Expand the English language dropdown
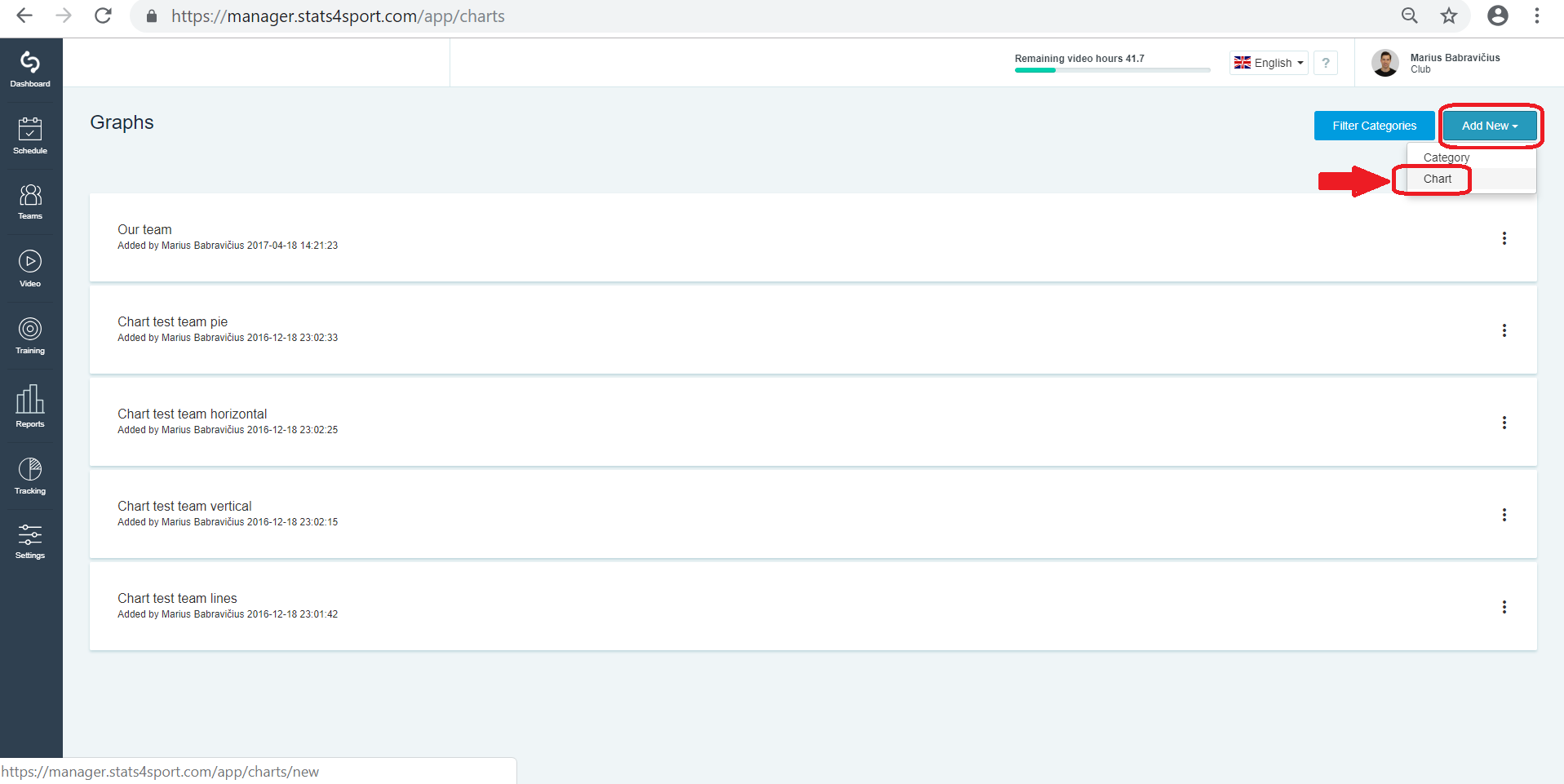The image size is (1564, 784). (1269, 63)
